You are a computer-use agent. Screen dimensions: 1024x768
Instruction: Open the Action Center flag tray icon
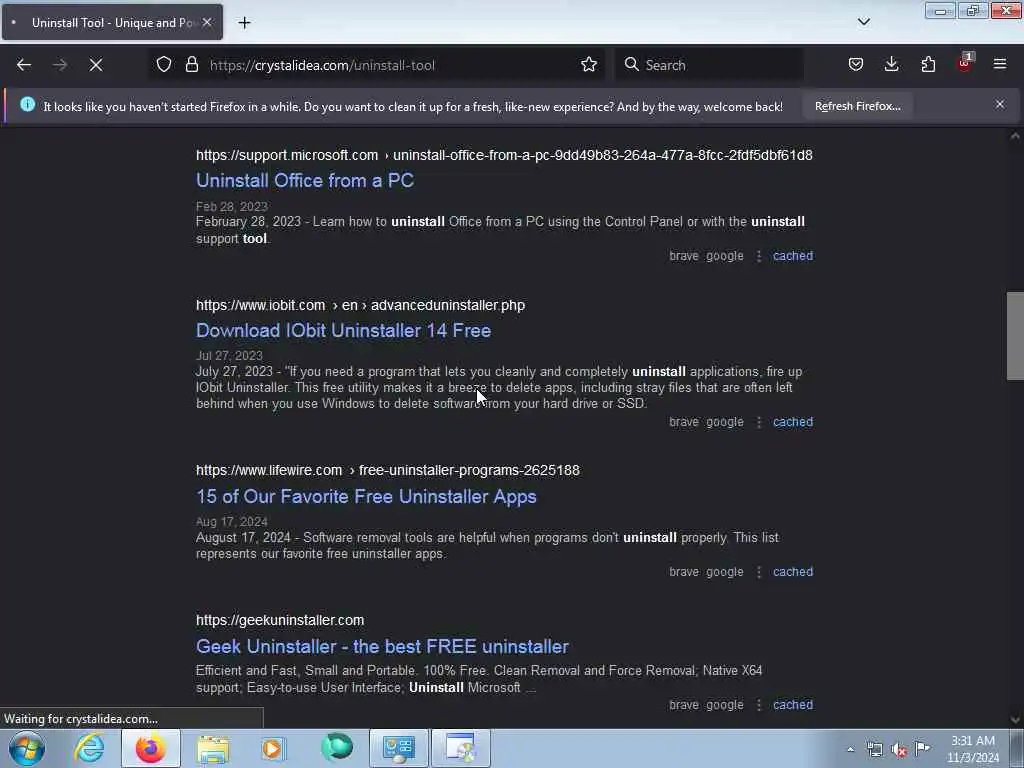click(x=922, y=748)
